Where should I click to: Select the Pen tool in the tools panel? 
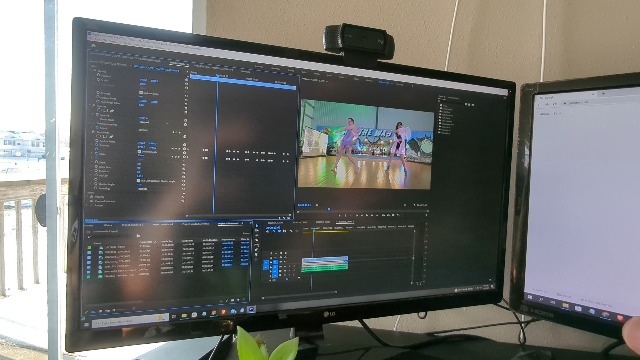pyautogui.click(x=257, y=250)
